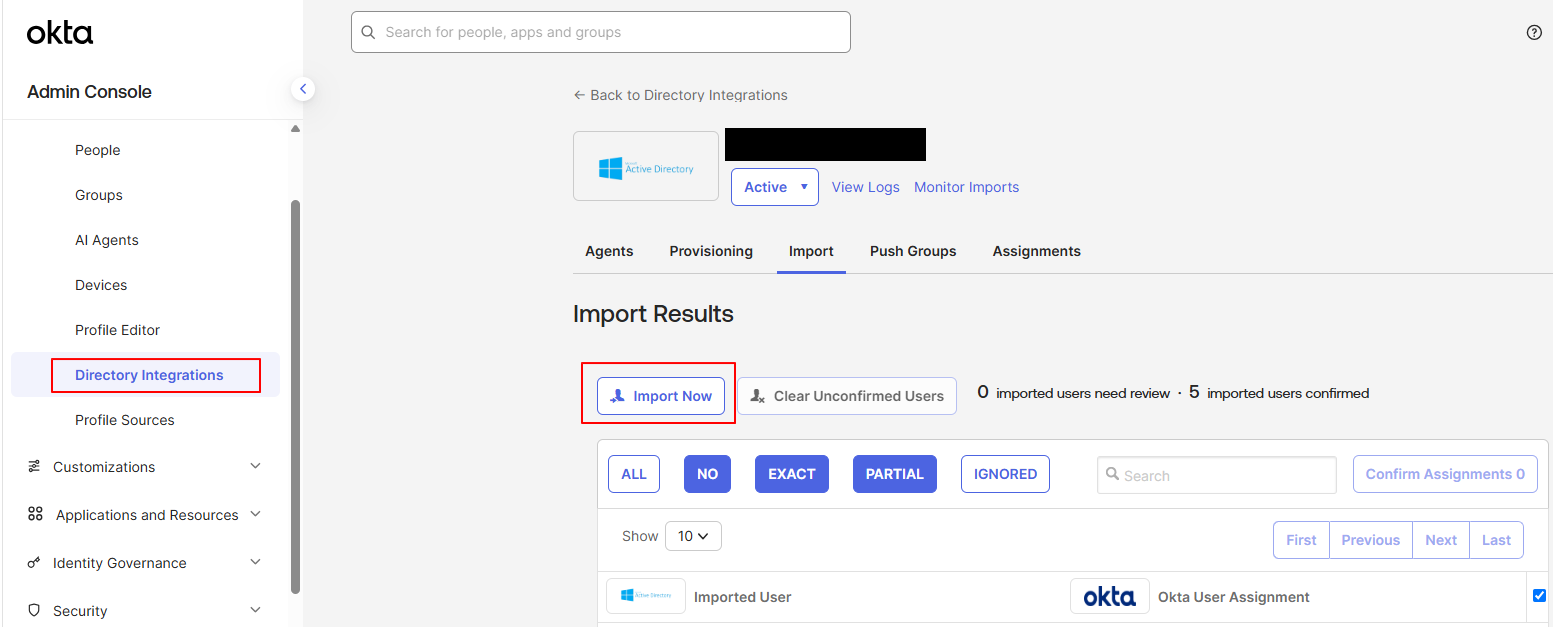1553x627 pixels.
Task: Click the global search field
Action: click(601, 32)
